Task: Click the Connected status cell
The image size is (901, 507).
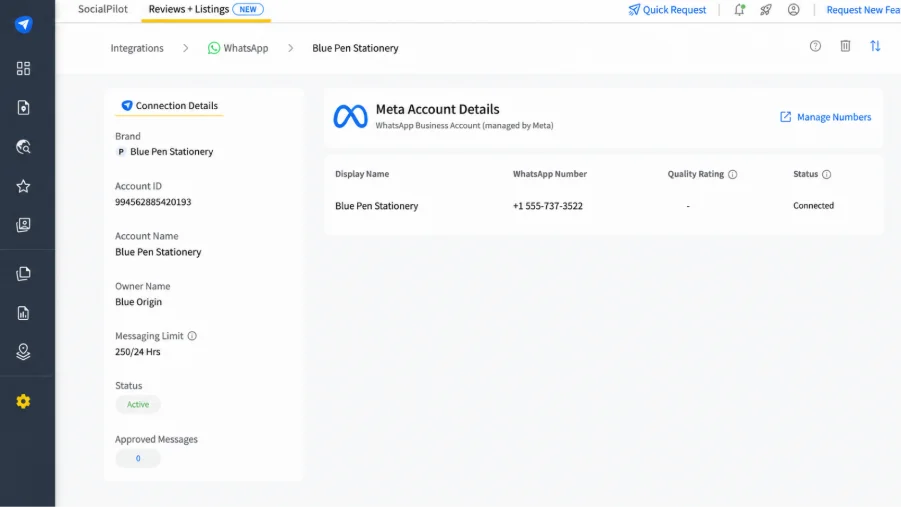Action: click(813, 206)
